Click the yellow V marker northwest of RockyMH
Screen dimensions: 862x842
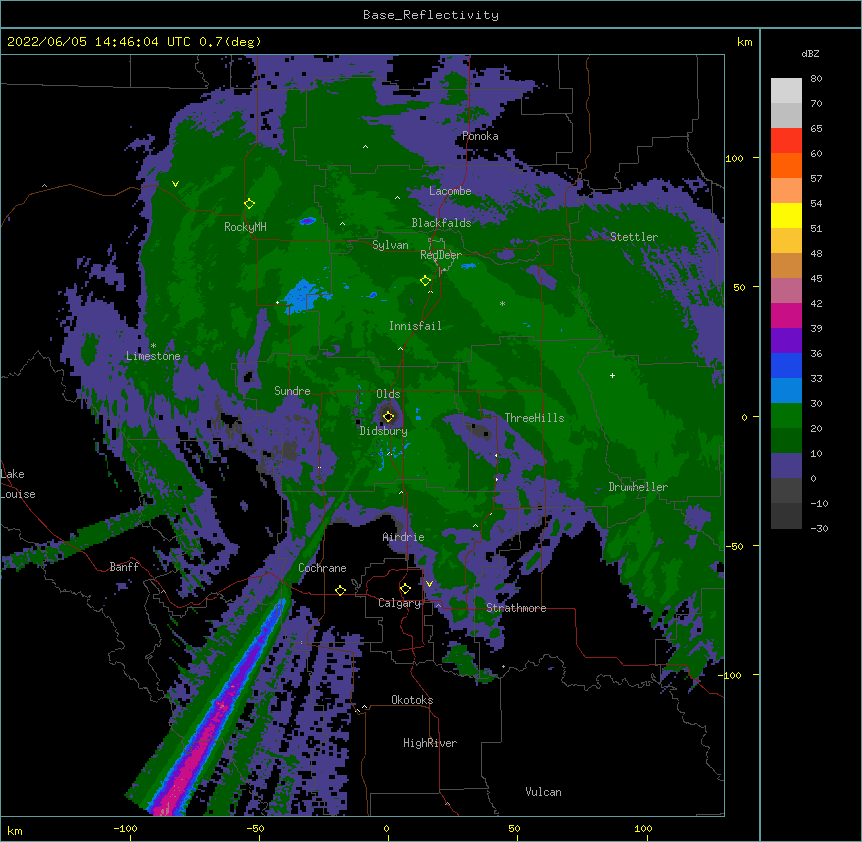pyautogui.click(x=175, y=184)
